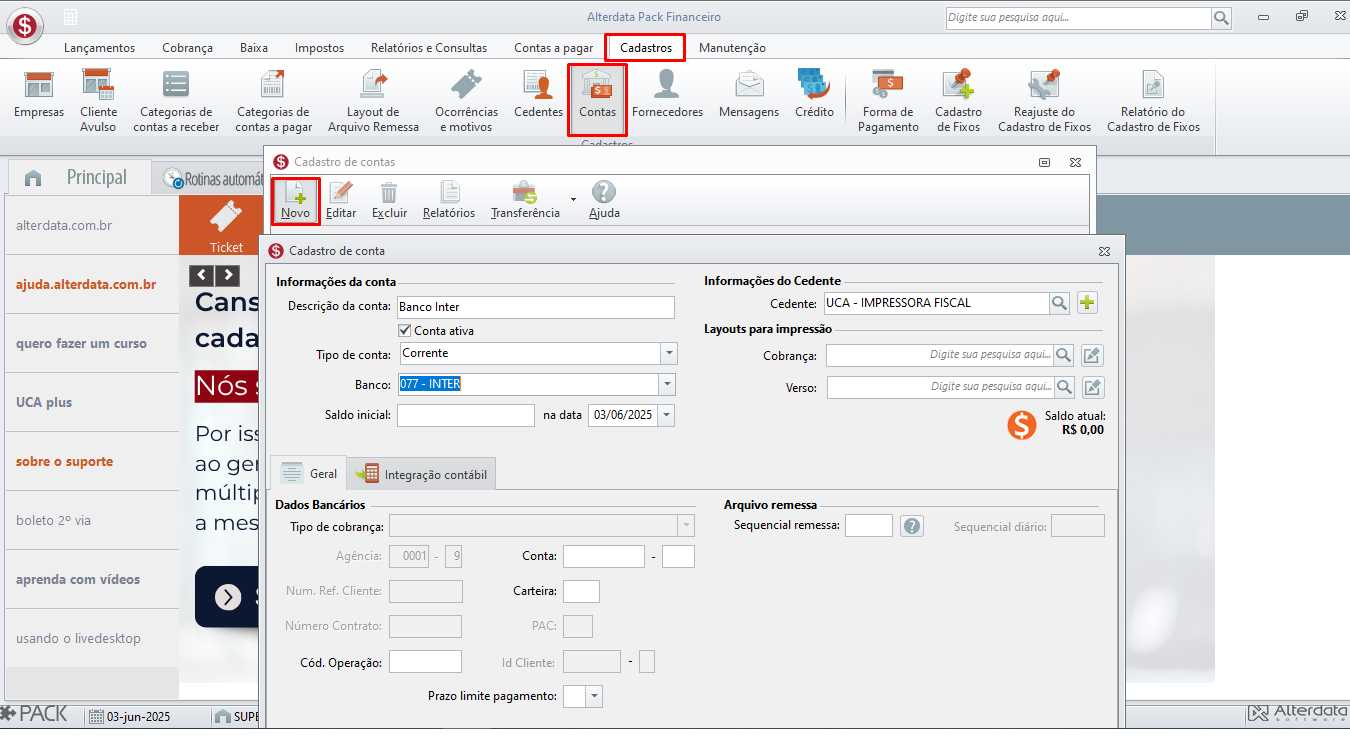The height and width of the screenshot is (751, 1350).
Task: Open Relatório do Cadastro de Fixos
Action: 1153,100
